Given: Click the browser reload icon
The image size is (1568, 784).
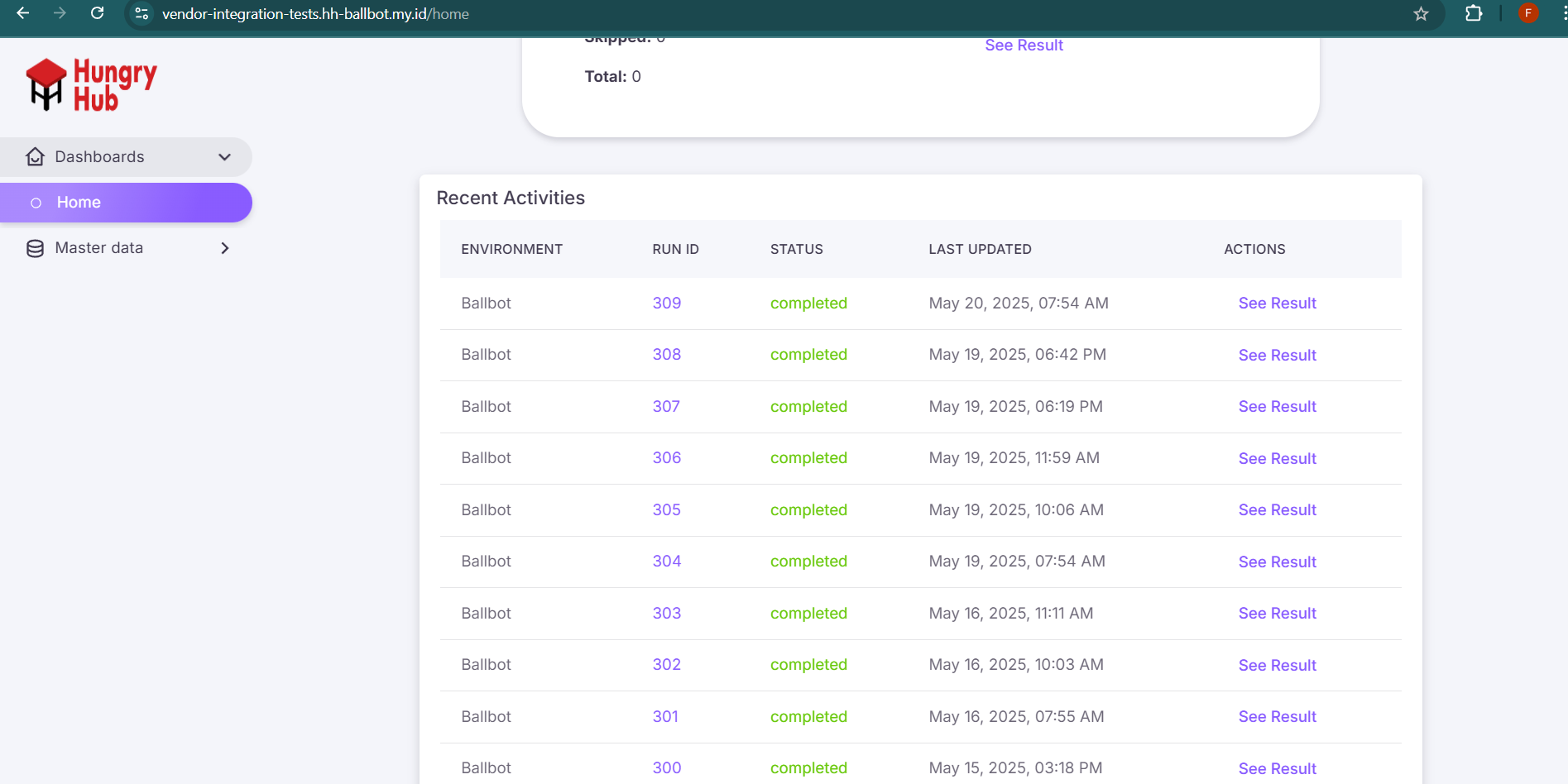Looking at the screenshot, I should pyautogui.click(x=97, y=13).
